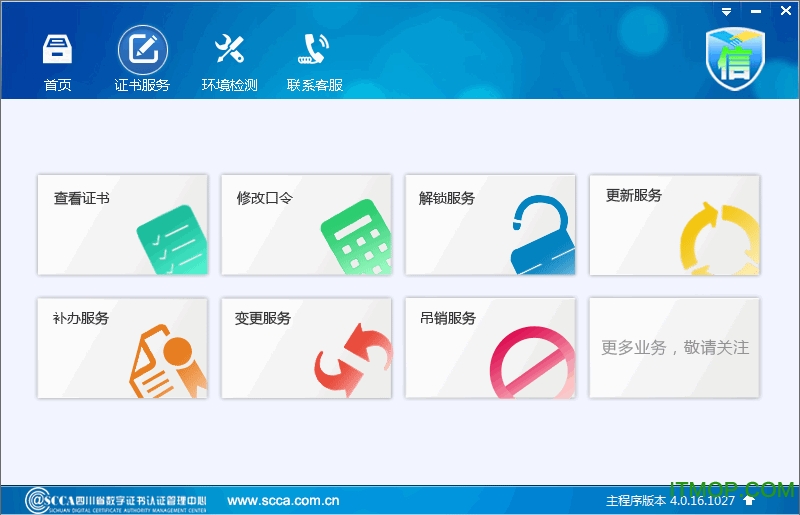Click the 联系客服 phone icon
The height and width of the screenshot is (515, 800).
315,60
